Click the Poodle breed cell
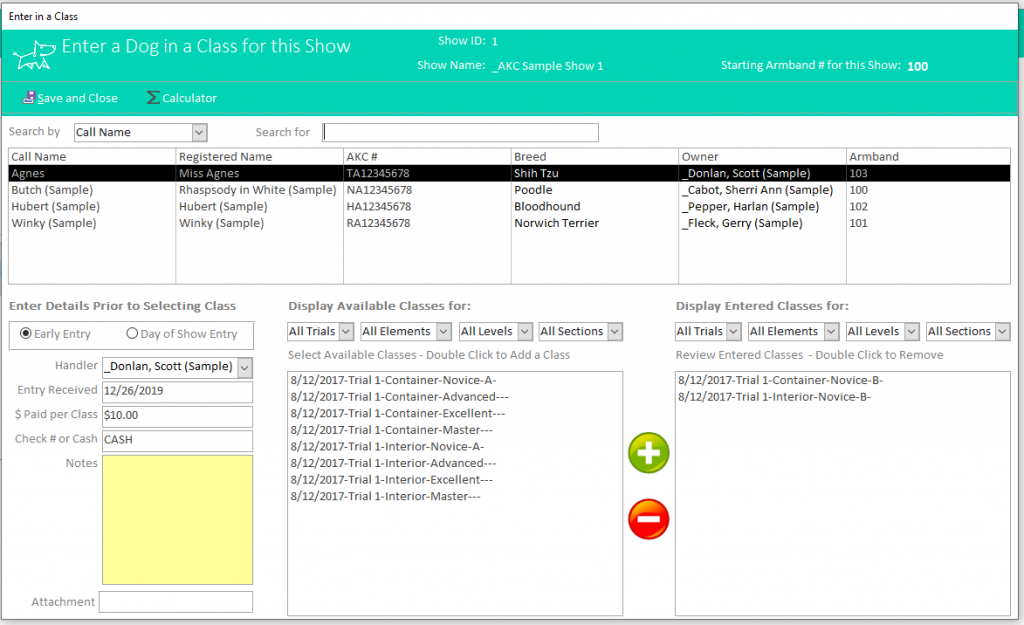The height and width of the screenshot is (625, 1024). tap(533, 190)
